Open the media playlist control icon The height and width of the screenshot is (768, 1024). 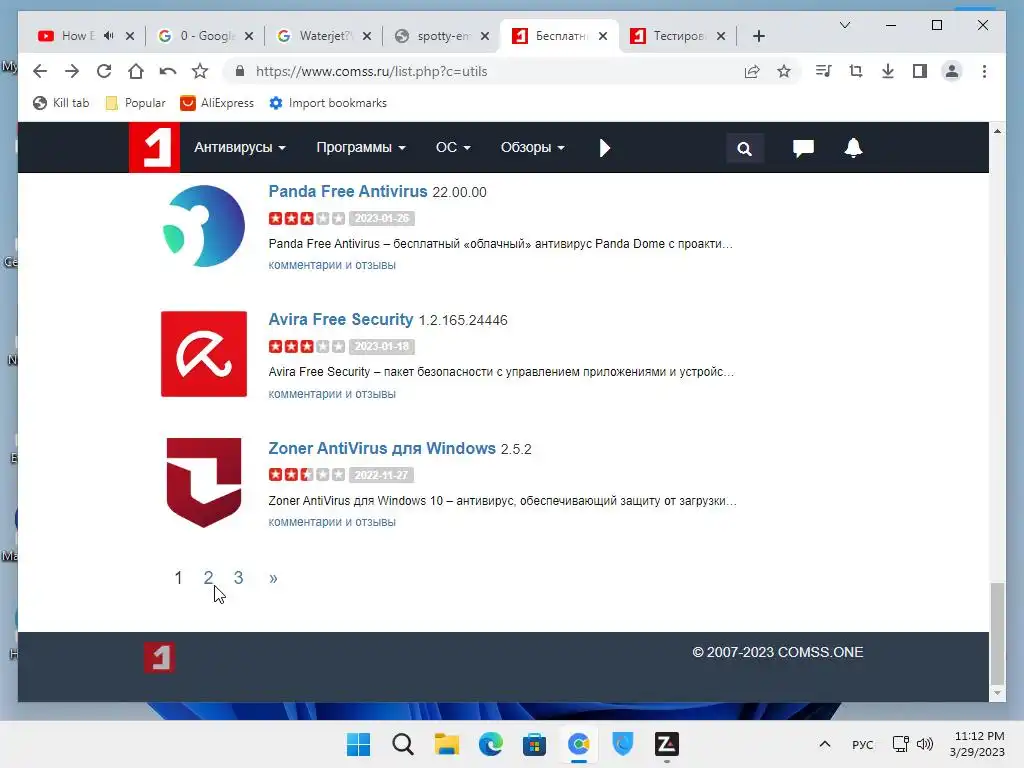coord(824,71)
